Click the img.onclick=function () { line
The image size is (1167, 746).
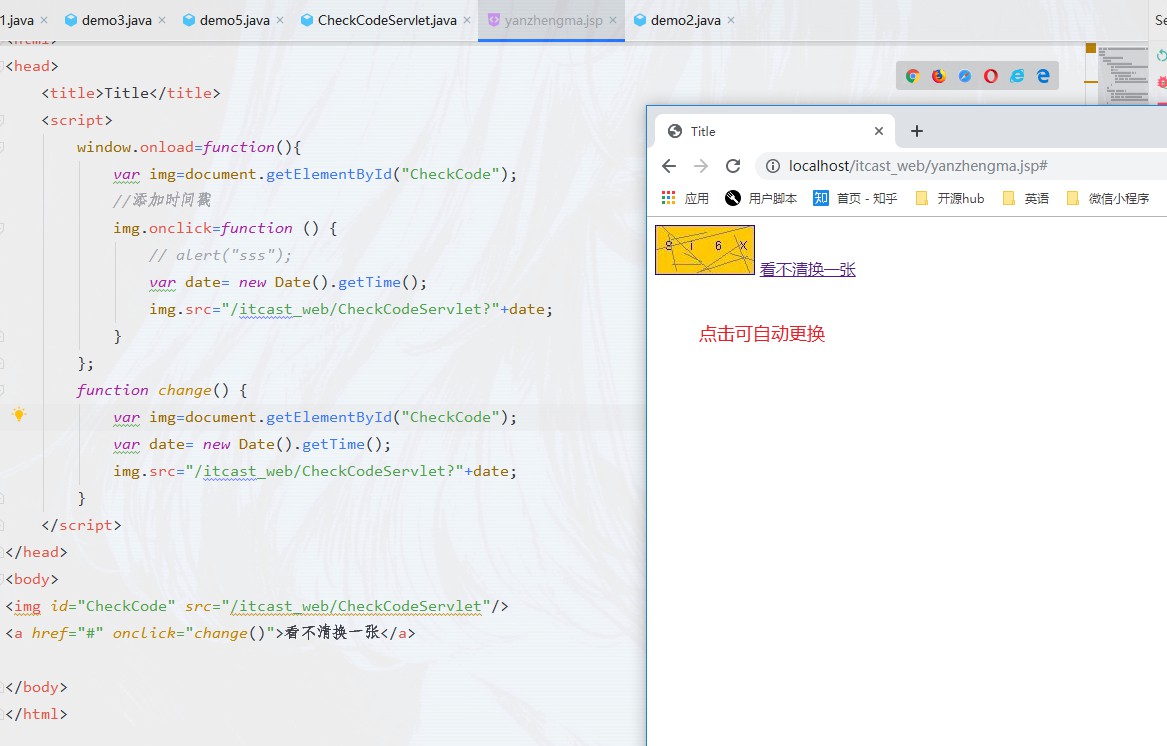tap(225, 228)
